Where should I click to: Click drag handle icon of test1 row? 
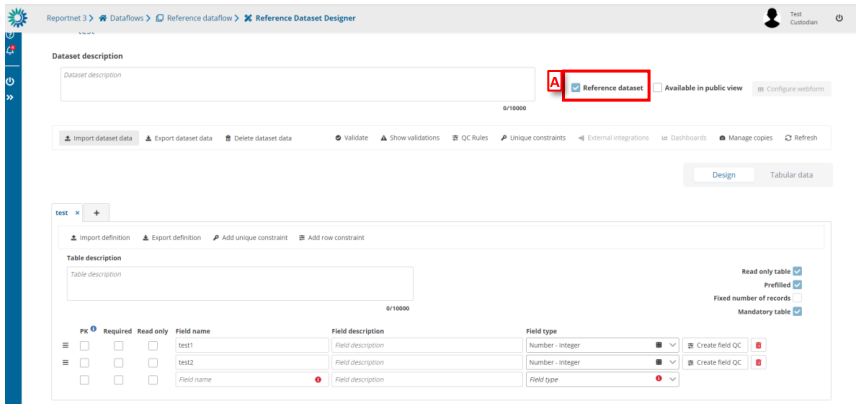66,345
